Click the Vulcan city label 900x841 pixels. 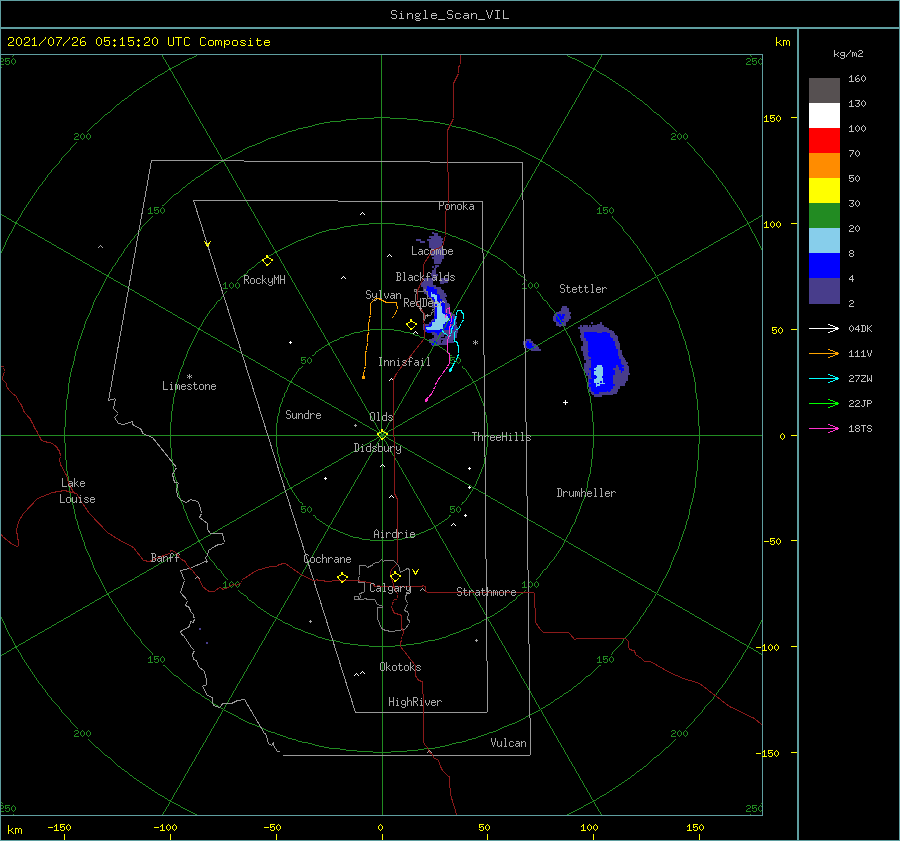508,743
